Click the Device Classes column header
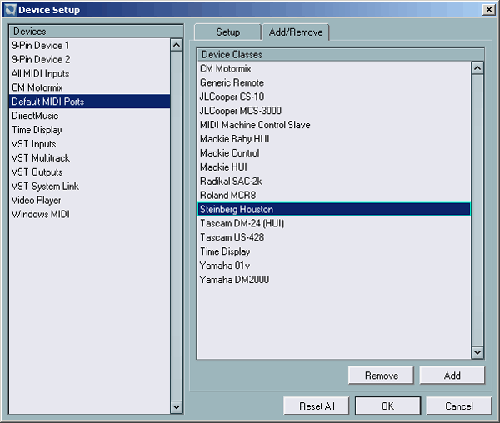500x423 pixels. [340, 54]
